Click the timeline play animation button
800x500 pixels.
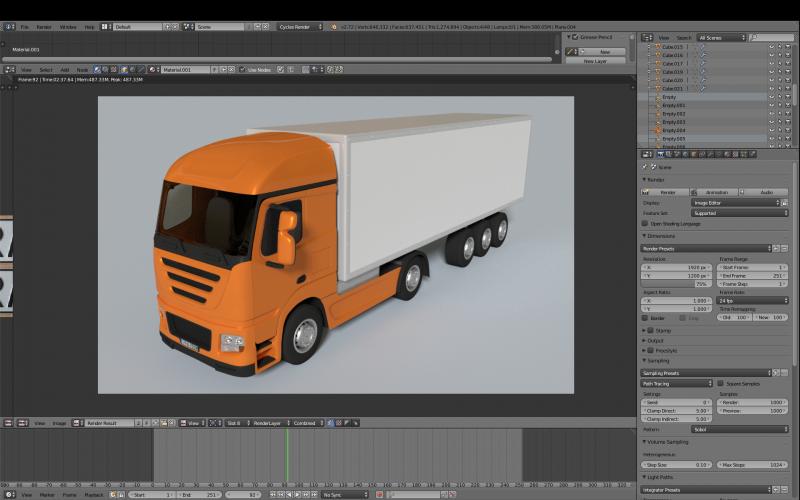(x=298, y=495)
